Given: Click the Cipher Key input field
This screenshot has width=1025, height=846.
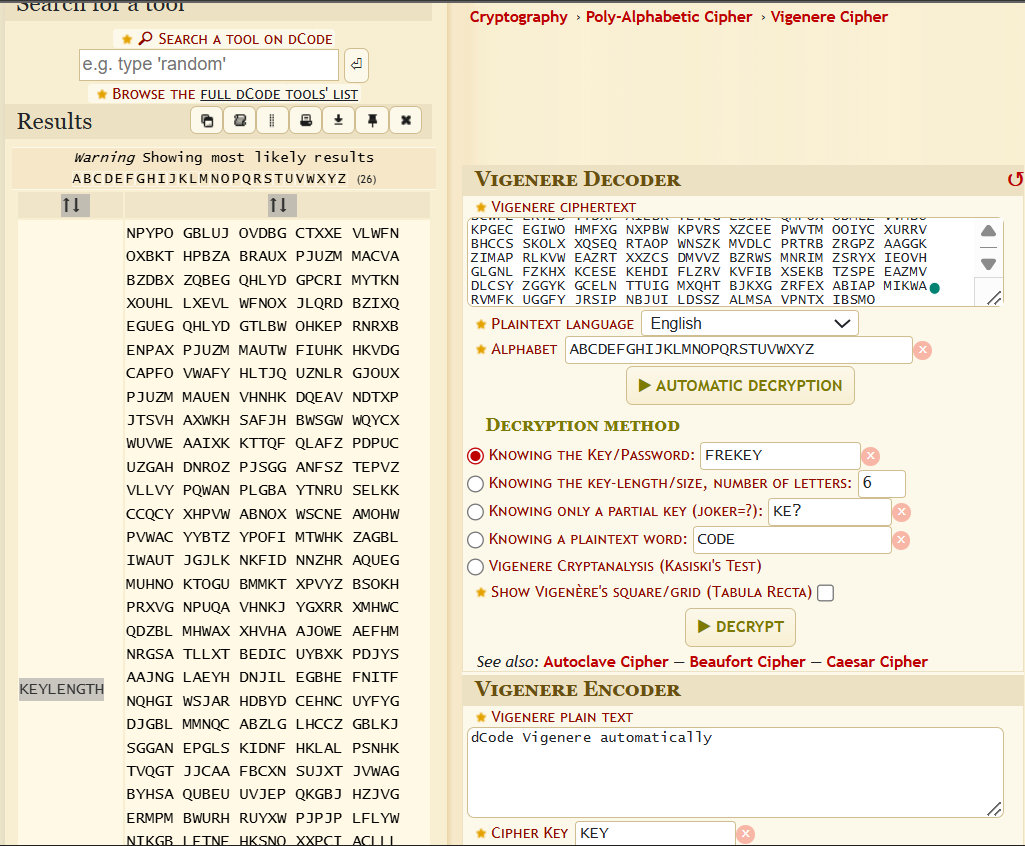Looking at the screenshot, I should [x=655, y=833].
